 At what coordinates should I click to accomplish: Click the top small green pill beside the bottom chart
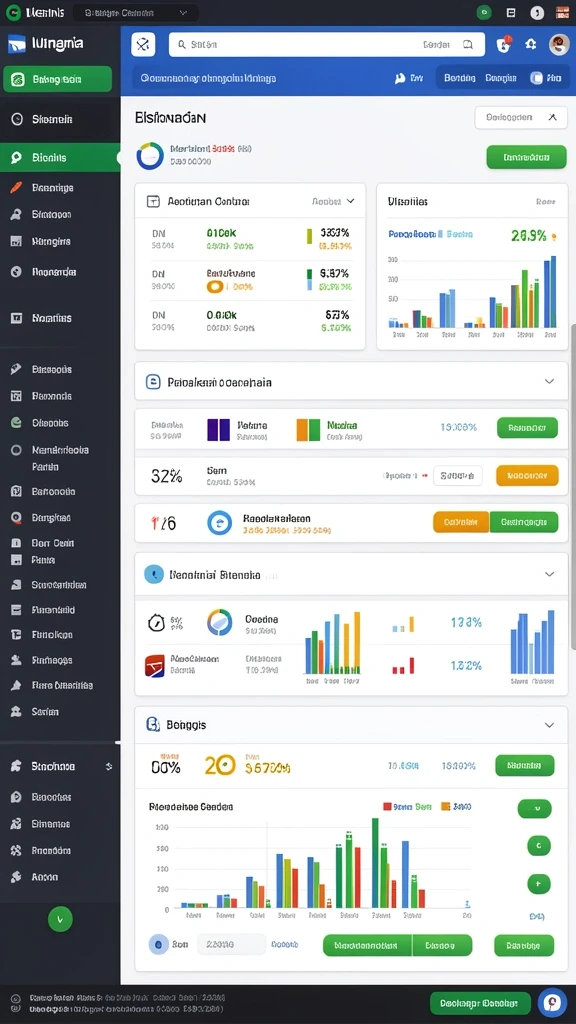pyautogui.click(x=534, y=808)
